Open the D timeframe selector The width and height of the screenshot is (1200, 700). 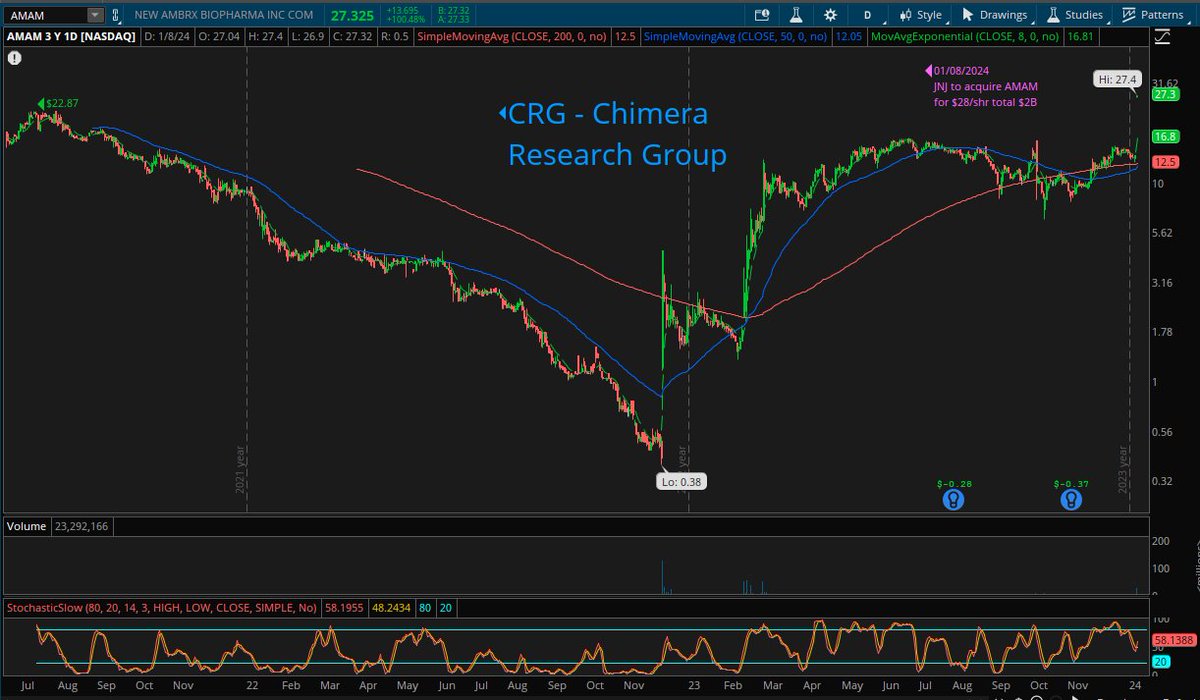pyautogui.click(x=867, y=15)
